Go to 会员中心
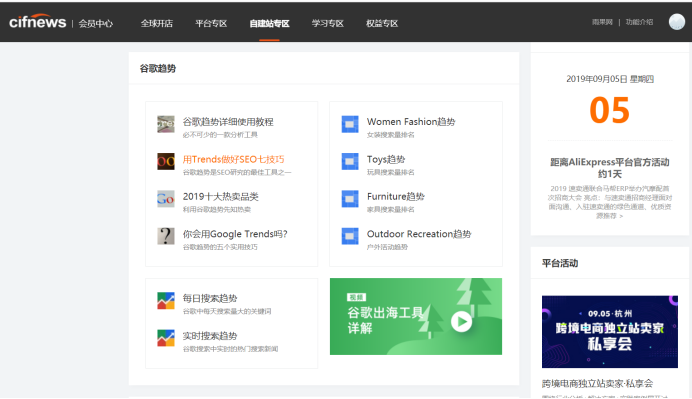 click(x=95, y=23)
